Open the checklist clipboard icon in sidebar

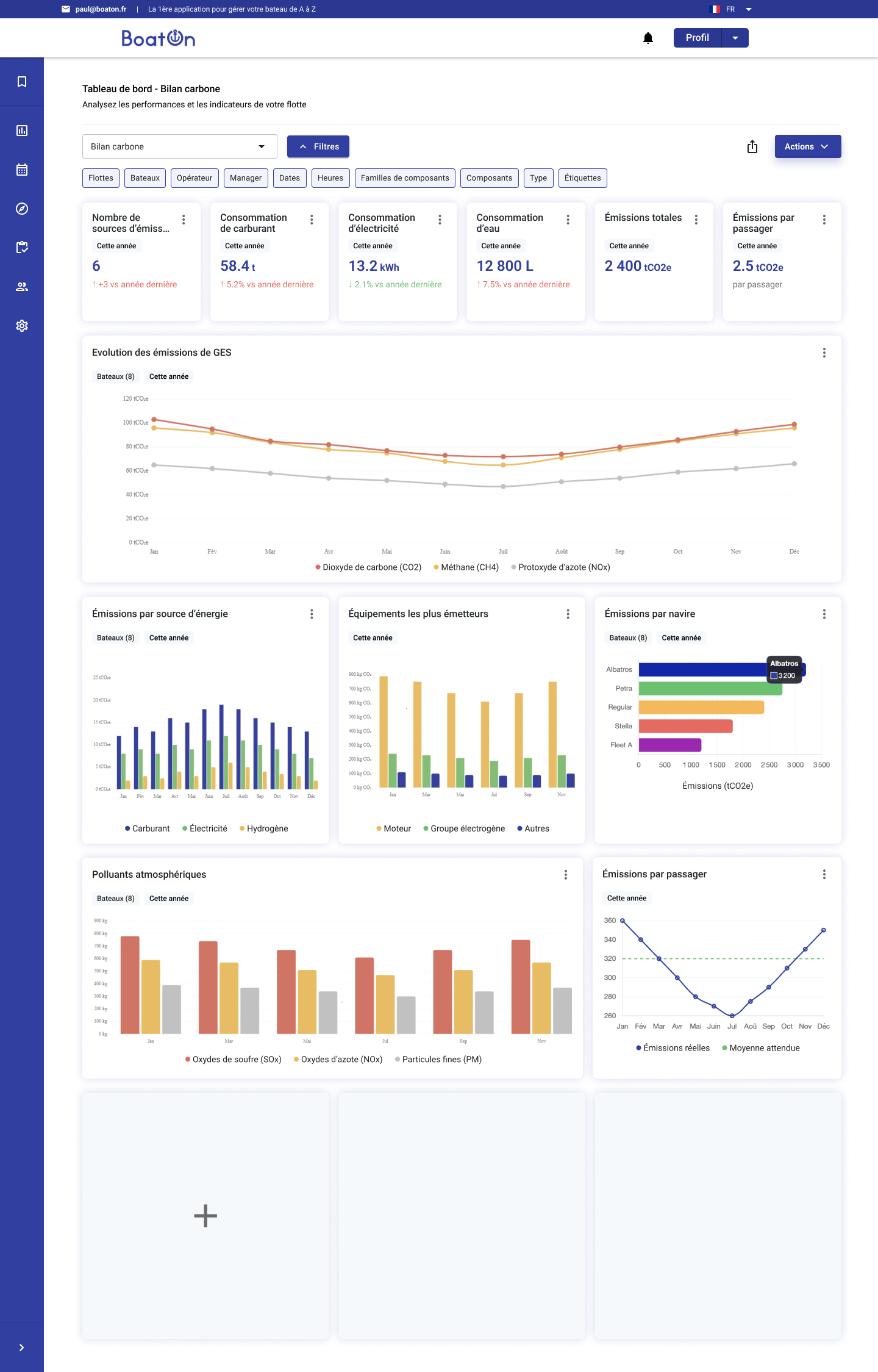(x=22, y=248)
